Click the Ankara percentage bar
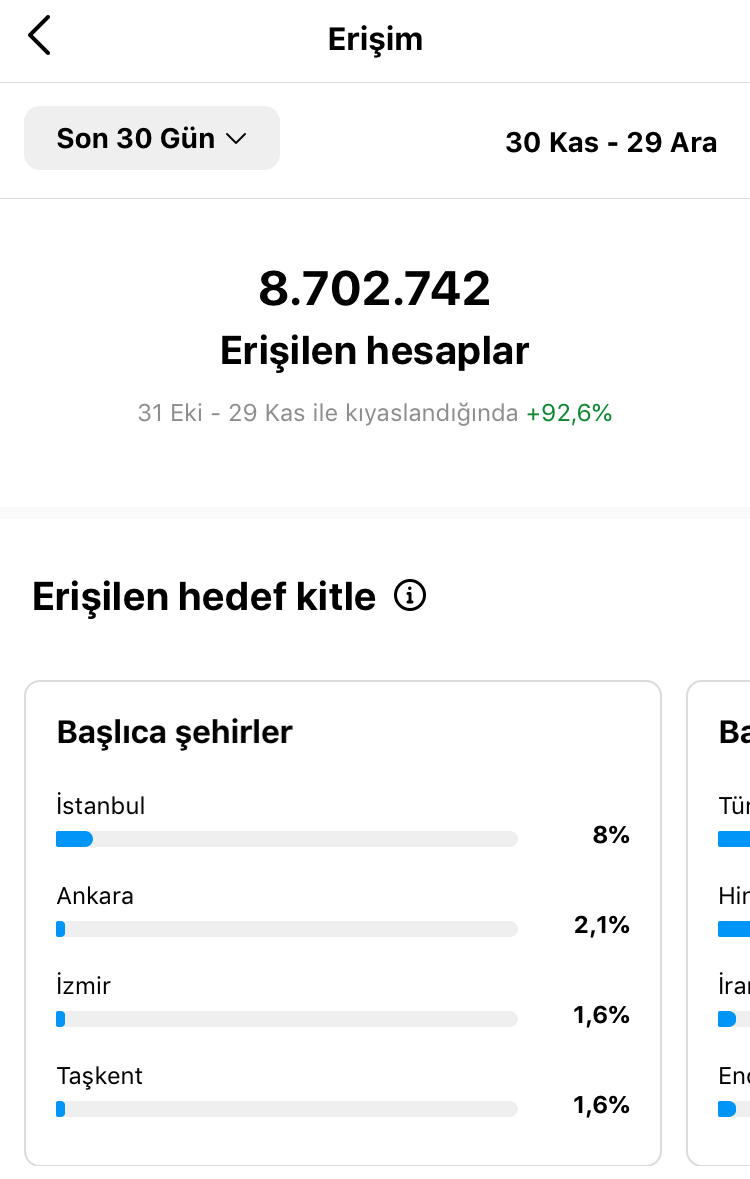The image size is (750, 1179). [x=287, y=929]
